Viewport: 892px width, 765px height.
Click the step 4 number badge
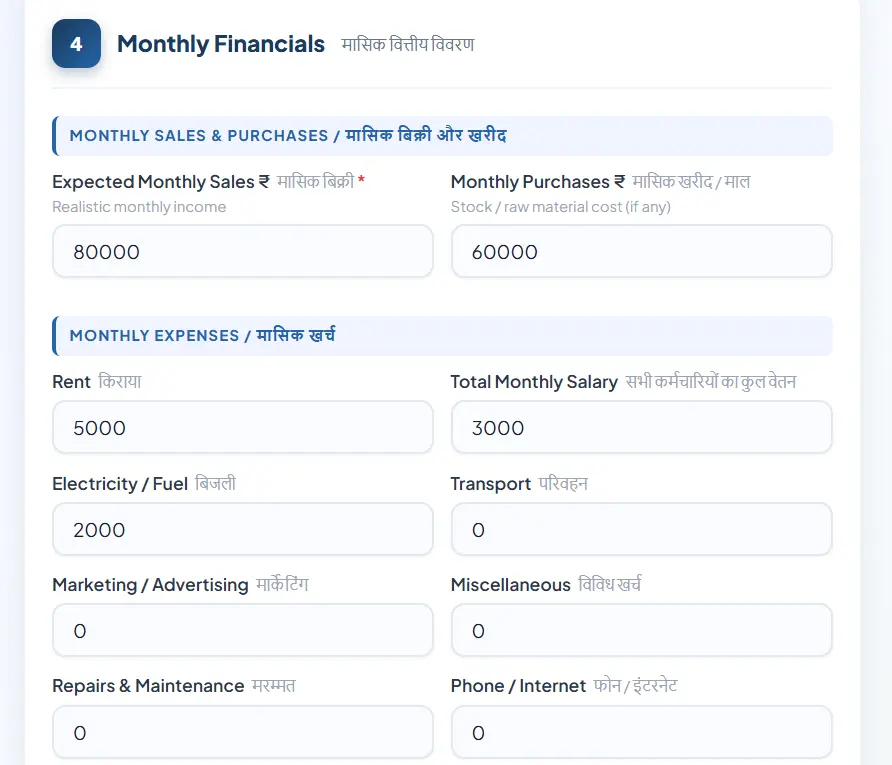point(76,44)
